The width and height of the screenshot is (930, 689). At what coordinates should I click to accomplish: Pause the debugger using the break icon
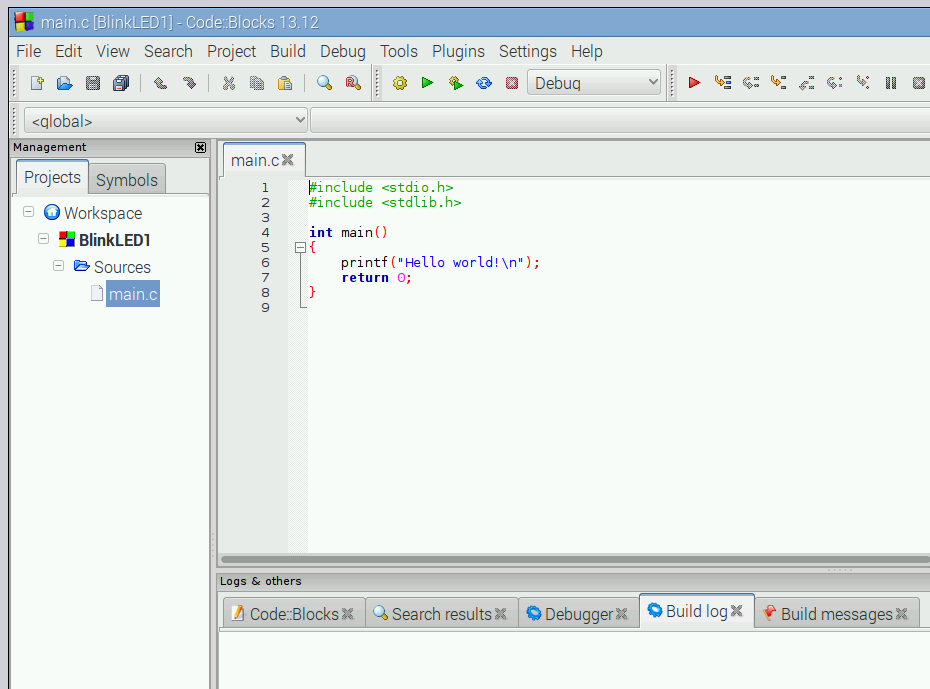[890, 82]
